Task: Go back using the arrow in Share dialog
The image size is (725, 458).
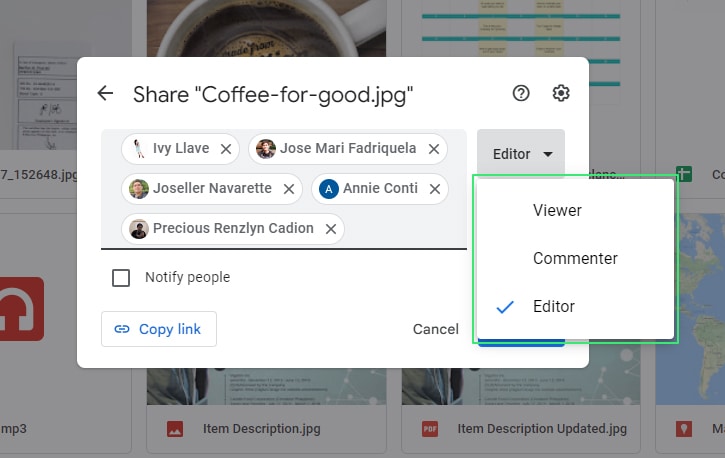Action: click(105, 93)
